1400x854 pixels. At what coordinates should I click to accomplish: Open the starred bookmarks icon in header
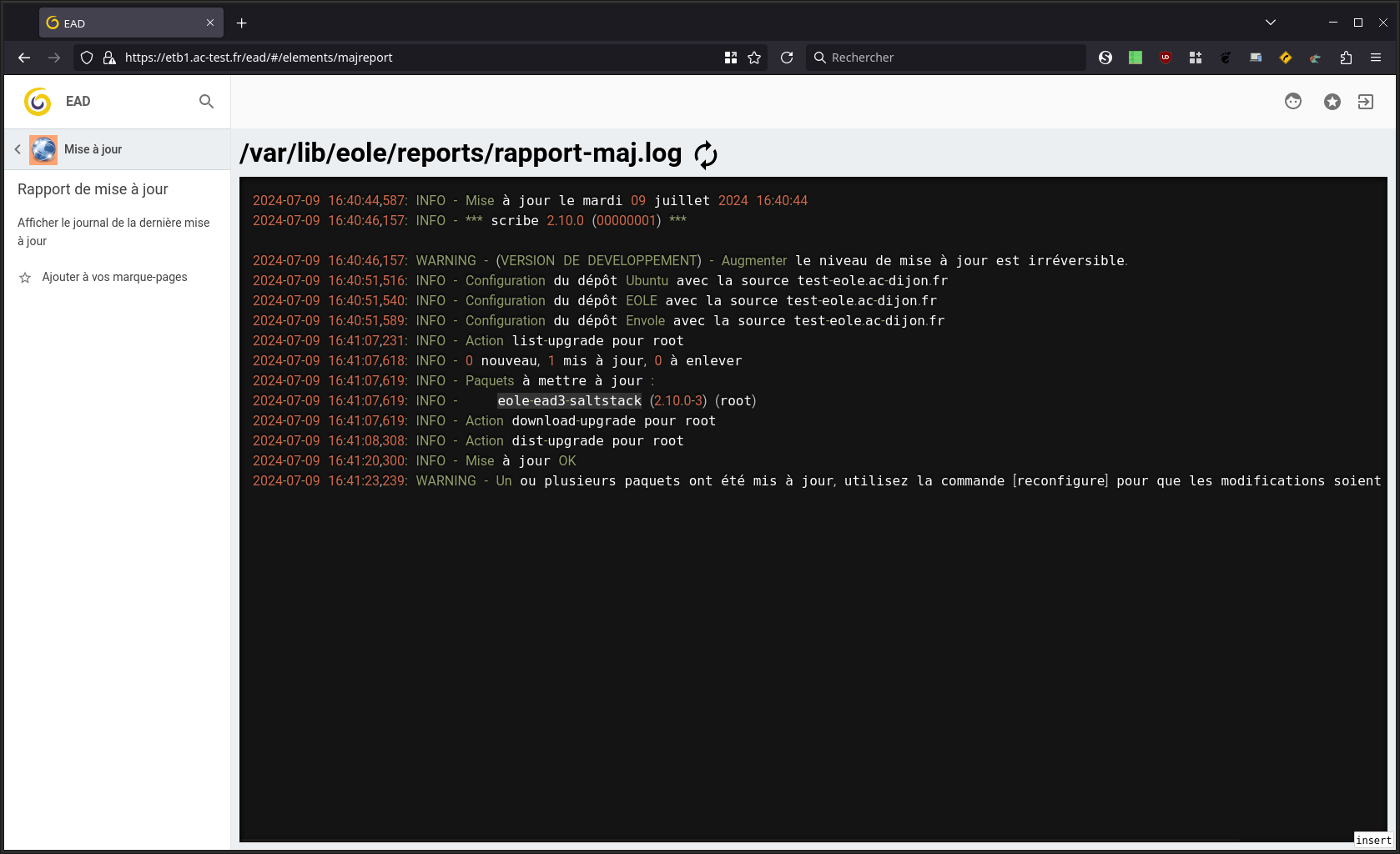(x=1332, y=102)
